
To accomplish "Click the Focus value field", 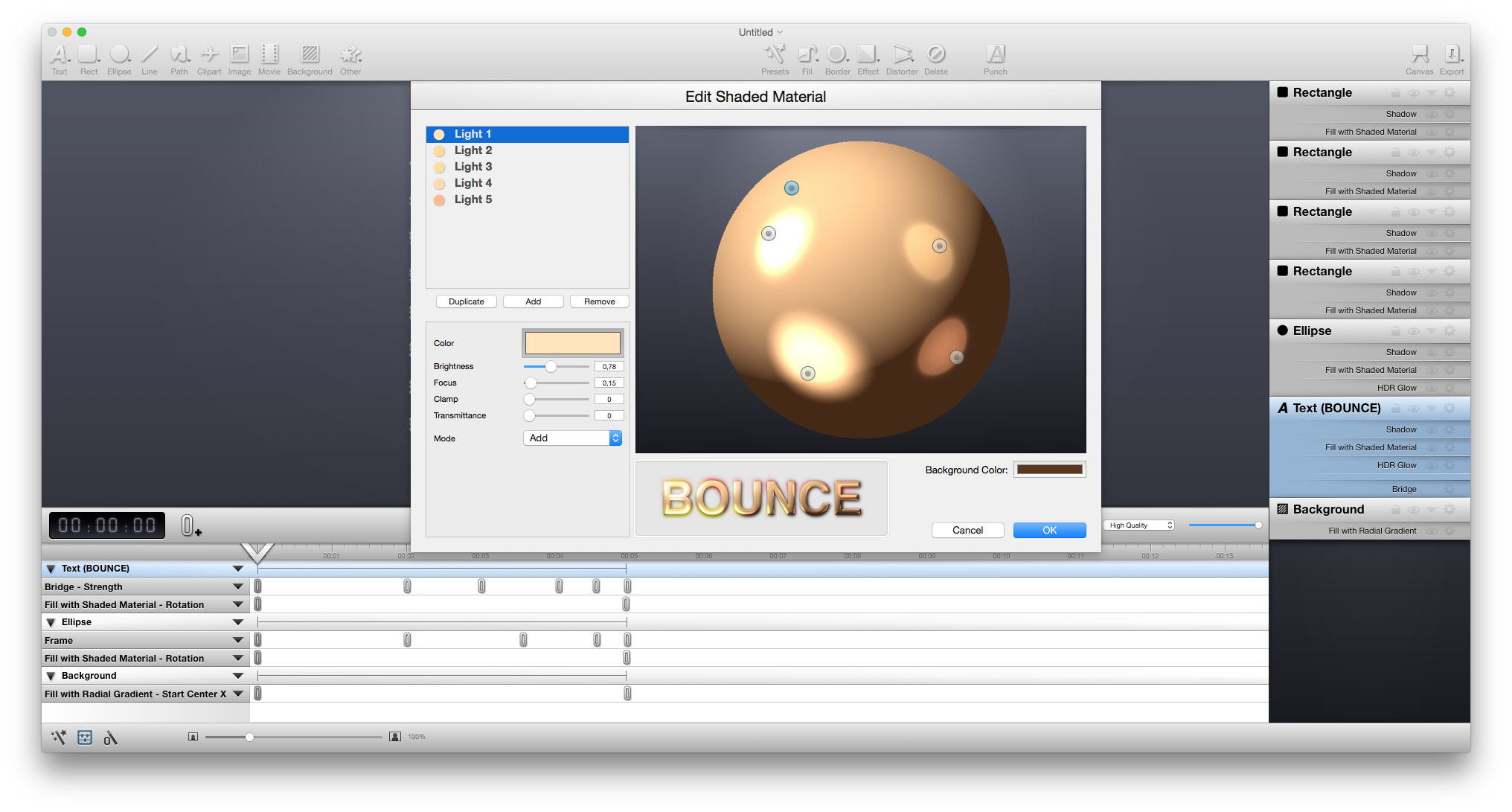I will tap(609, 383).
